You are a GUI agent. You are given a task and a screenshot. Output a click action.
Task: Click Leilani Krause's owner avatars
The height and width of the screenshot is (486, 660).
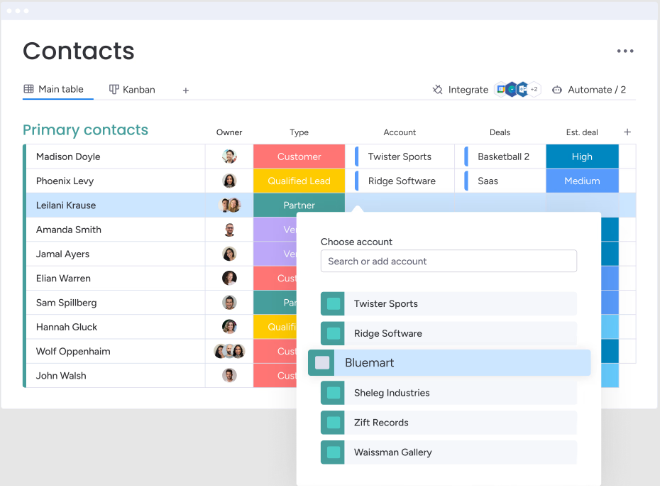(229, 205)
